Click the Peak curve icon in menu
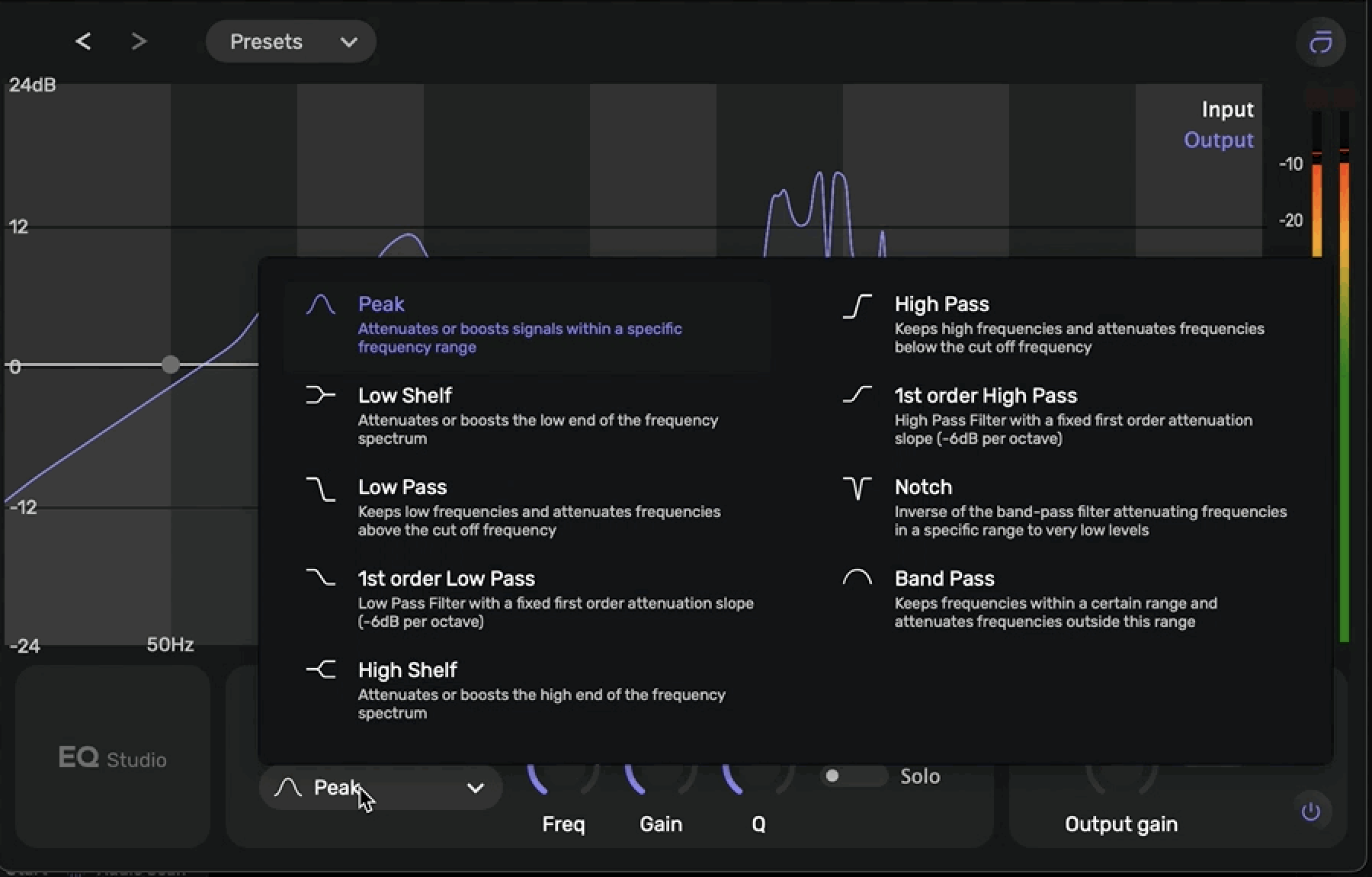The image size is (1372, 877). (x=321, y=304)
